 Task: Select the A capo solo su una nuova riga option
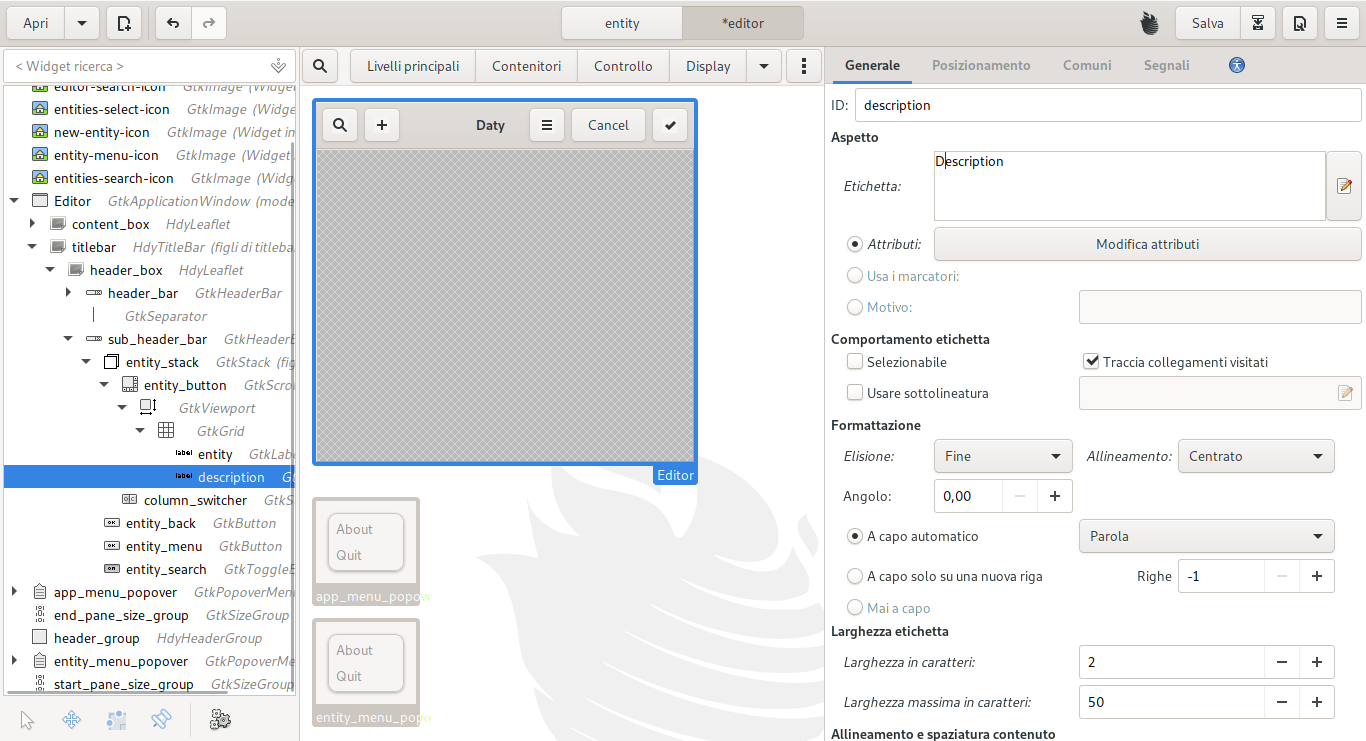[x=855, y=576]
